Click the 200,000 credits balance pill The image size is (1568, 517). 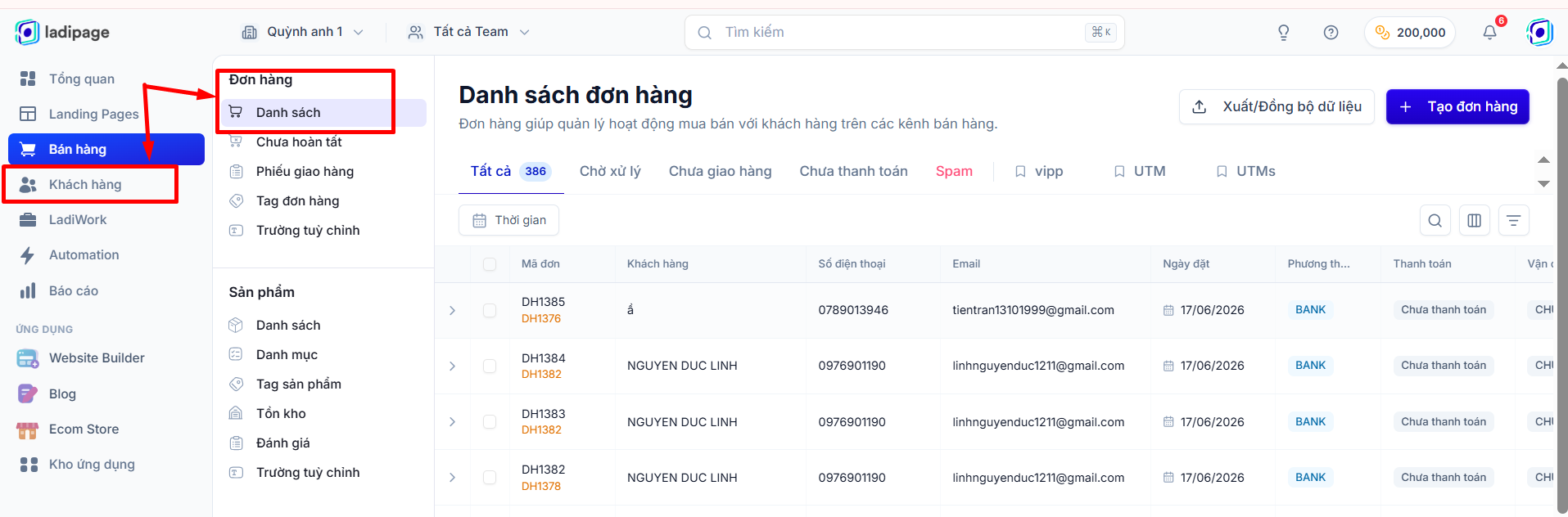coord(1410,33)
